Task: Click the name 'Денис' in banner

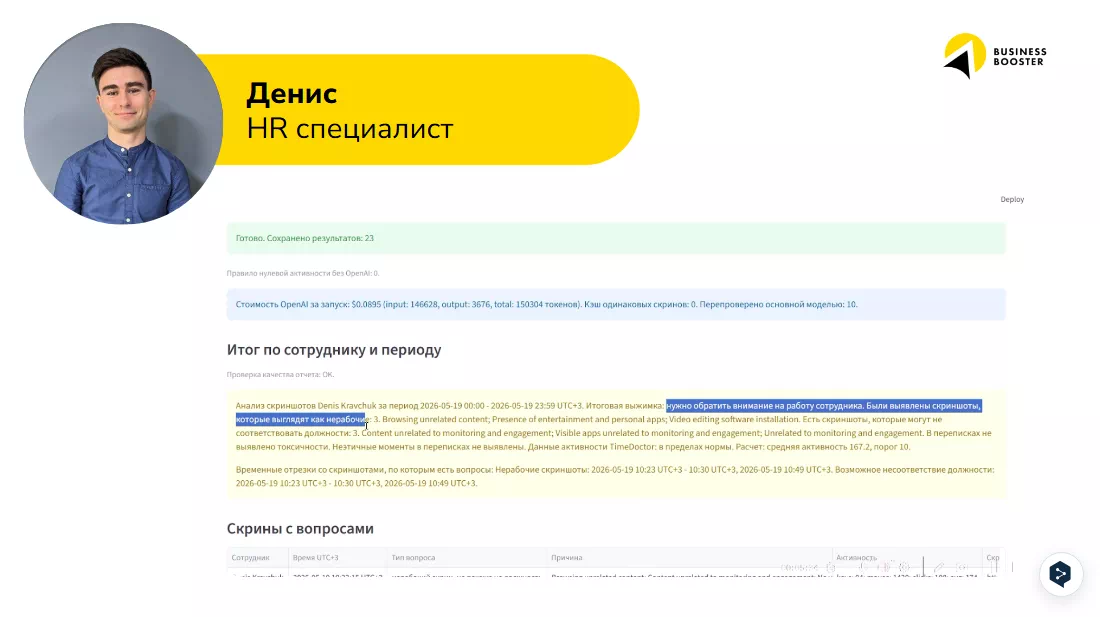Action: pos(292,93)
